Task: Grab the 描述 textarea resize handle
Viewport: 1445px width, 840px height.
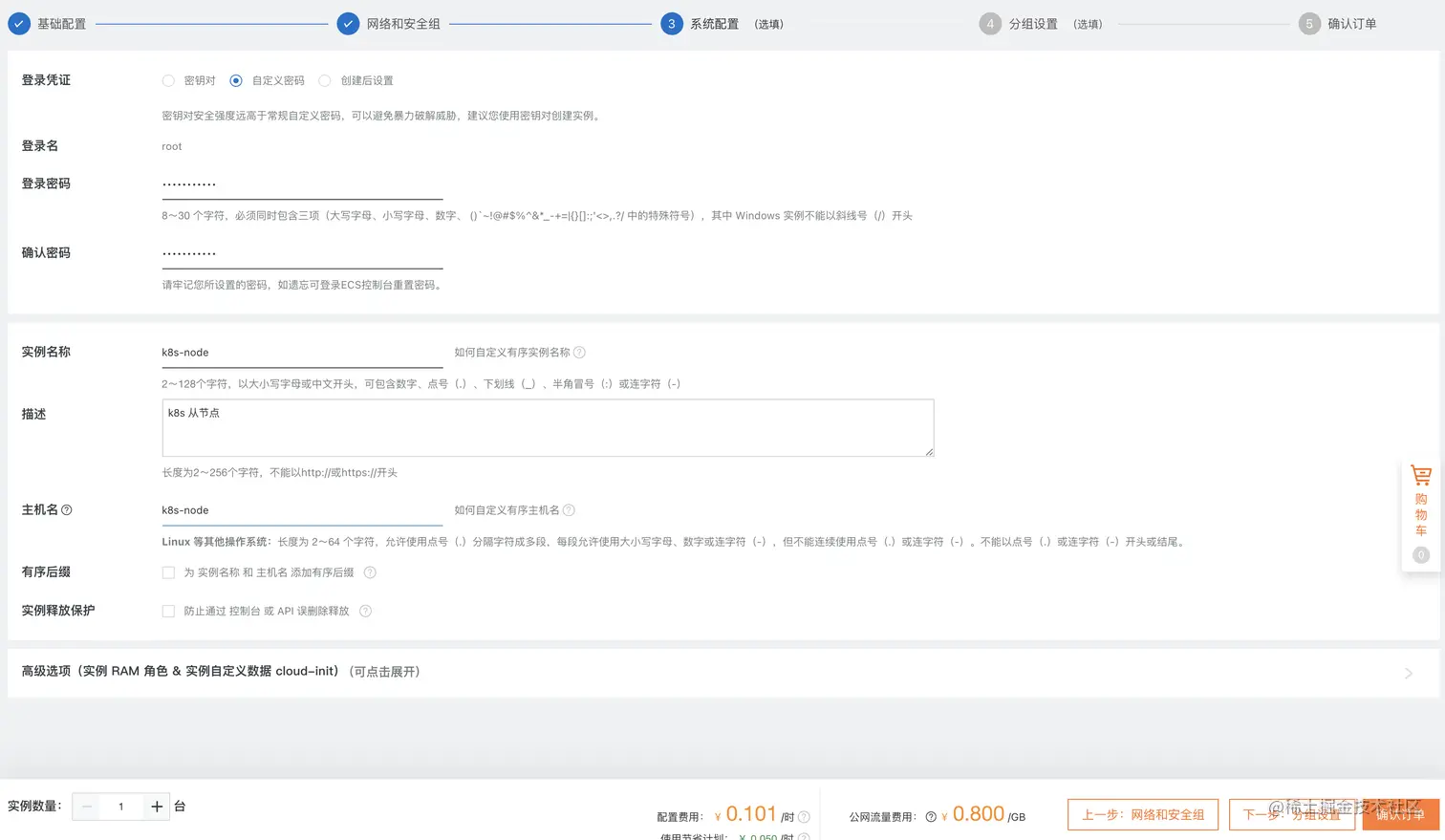Action: [929, 452]
